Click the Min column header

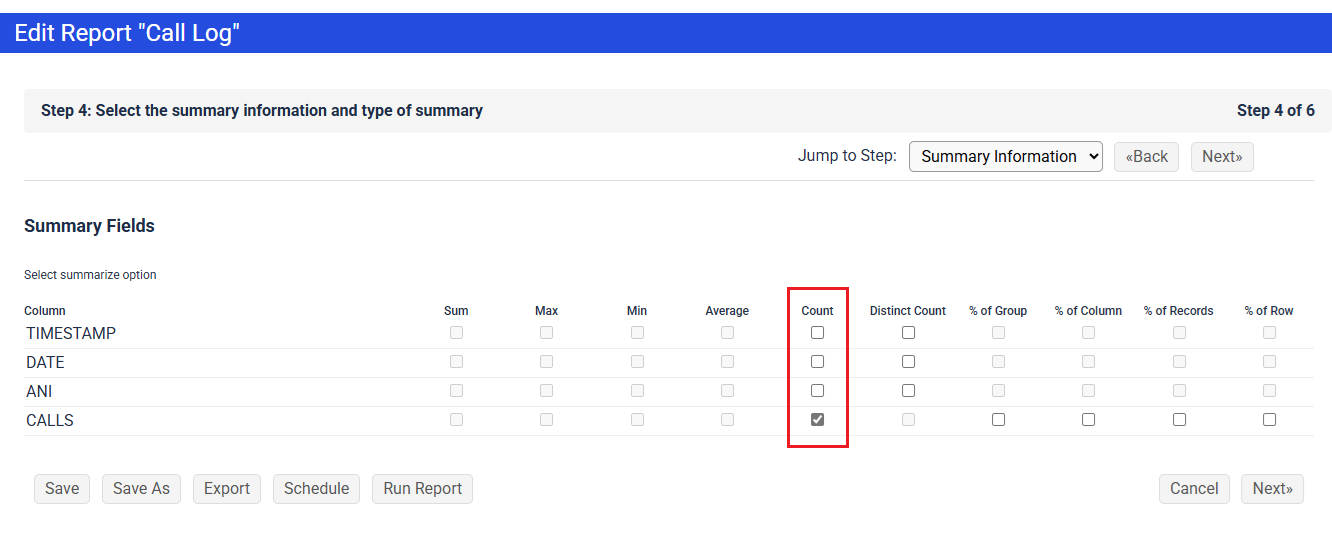(637, 311)
